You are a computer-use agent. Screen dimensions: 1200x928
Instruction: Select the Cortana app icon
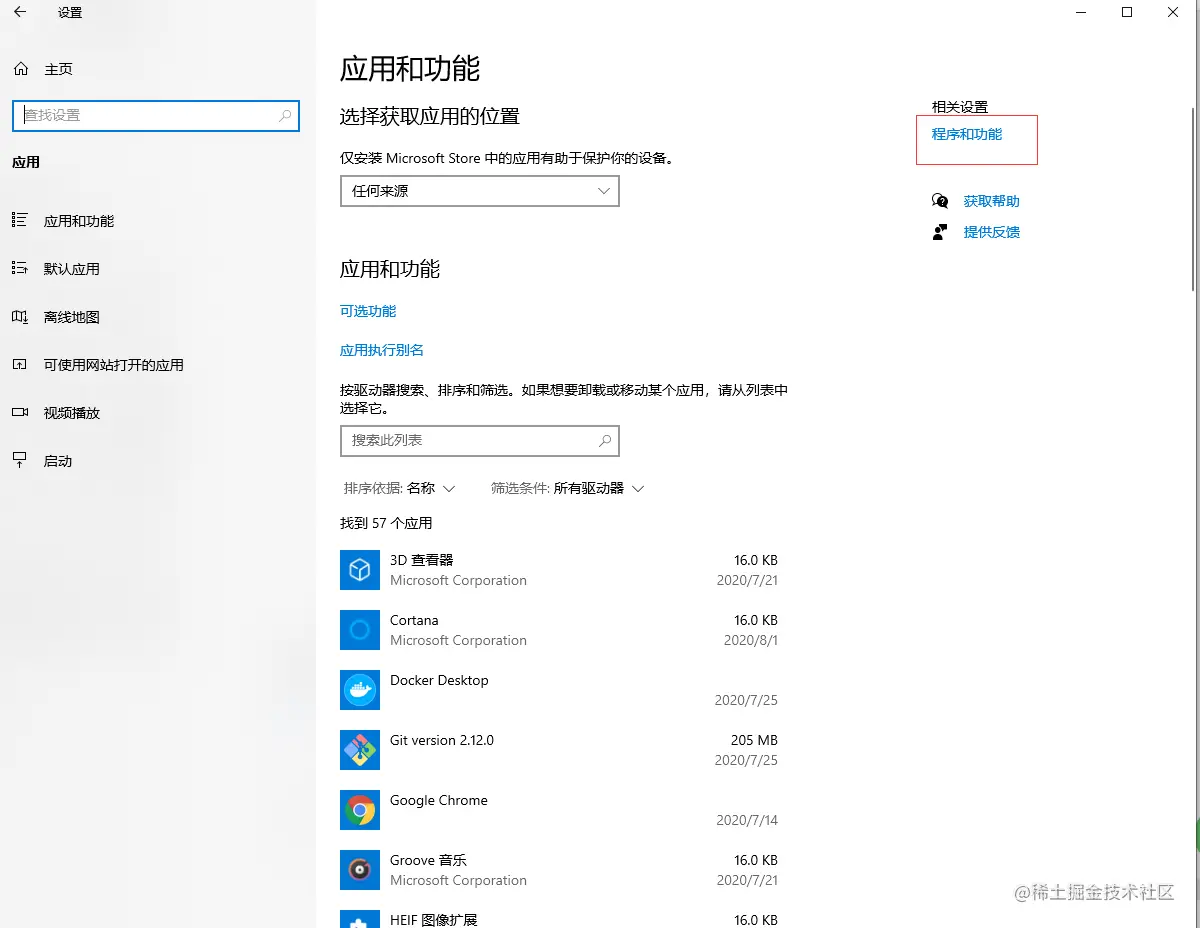click(x=360, y=630)
